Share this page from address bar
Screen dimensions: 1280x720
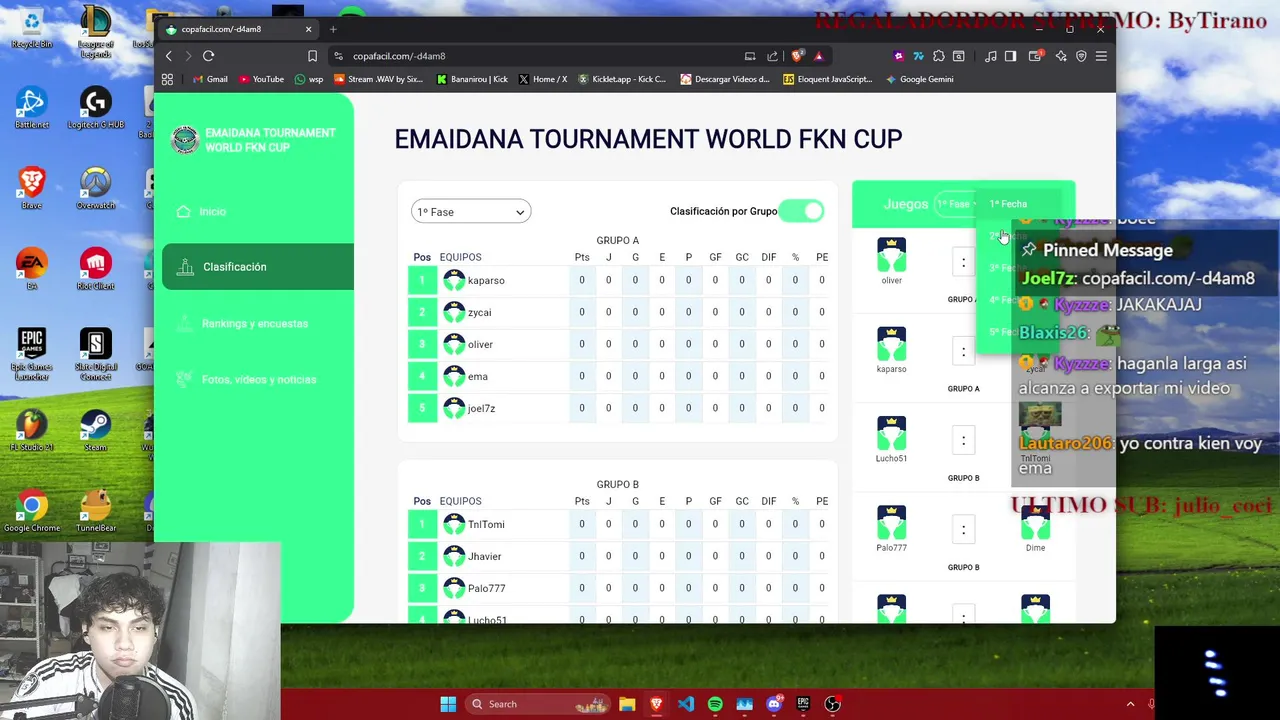(772, 56)
